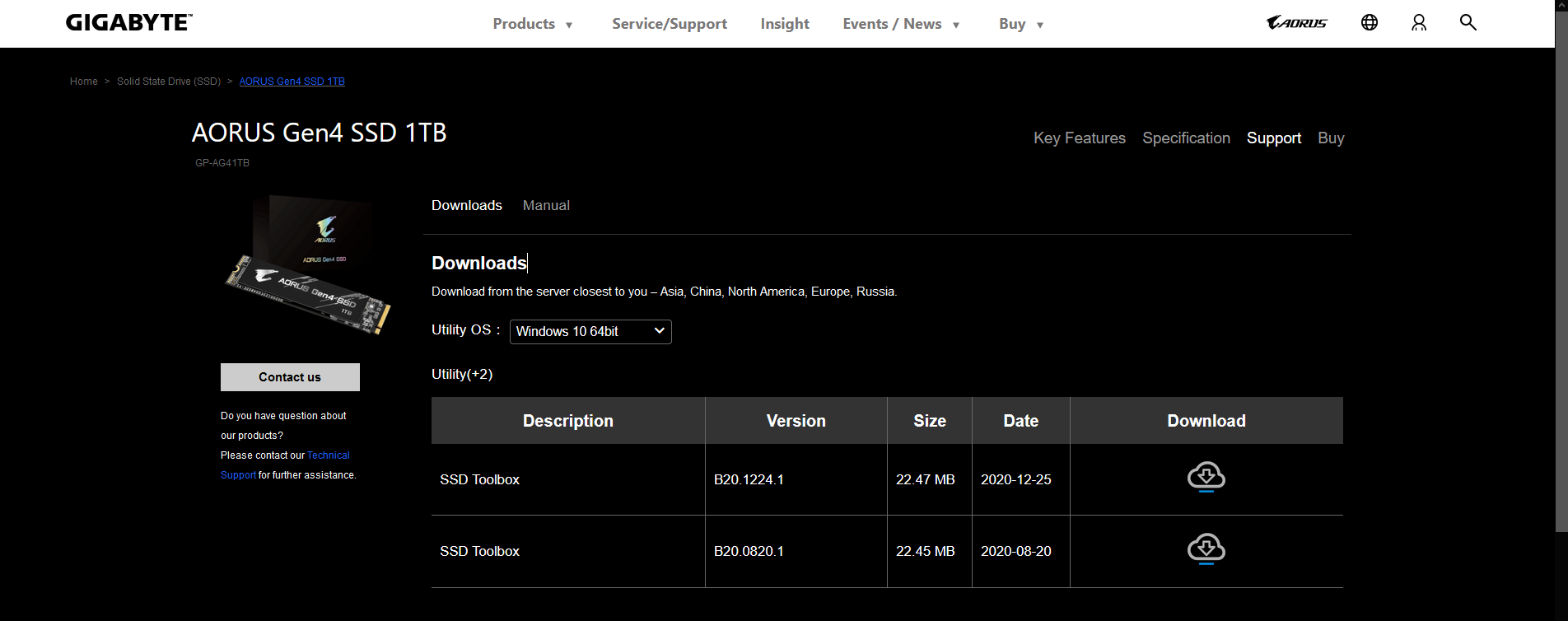Open the AORUS Gen4 SSD 1TB breadcrumb link
Viewport: 1568px width, 621px height.
tap(292, 82)
